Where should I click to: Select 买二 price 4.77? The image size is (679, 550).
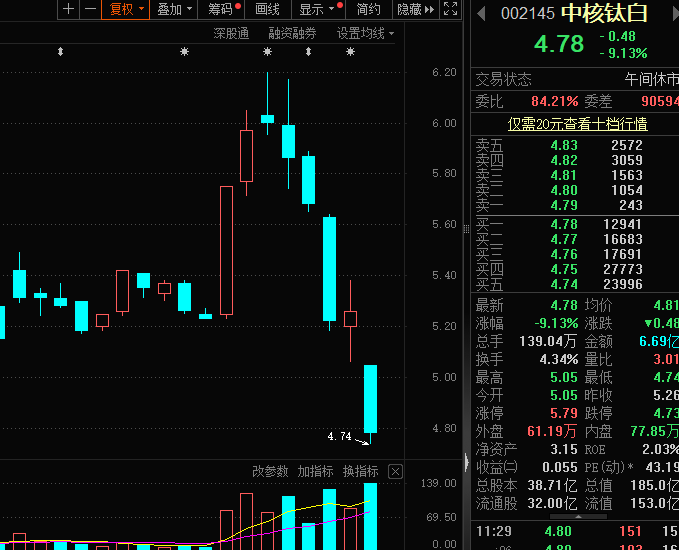tap(564, 239)
